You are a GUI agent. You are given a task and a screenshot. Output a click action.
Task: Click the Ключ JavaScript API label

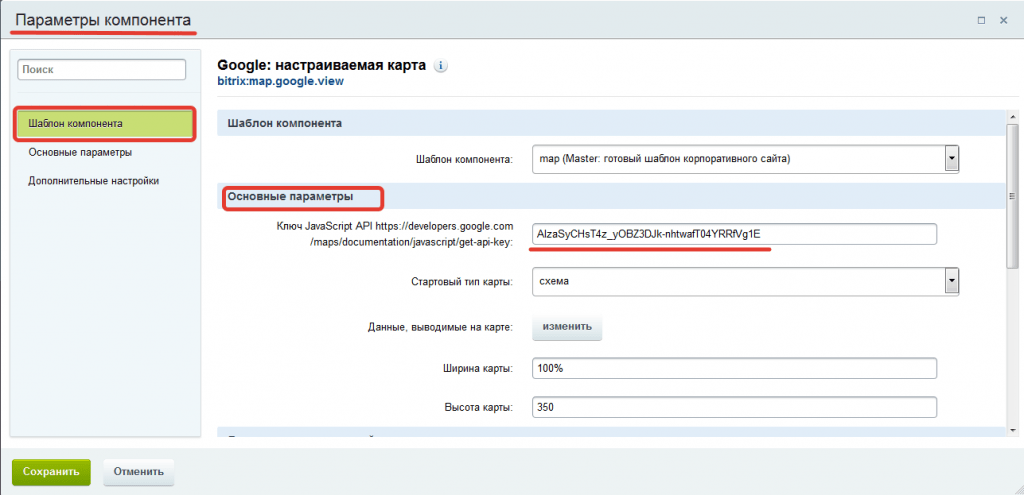click(x=395, y=234)
